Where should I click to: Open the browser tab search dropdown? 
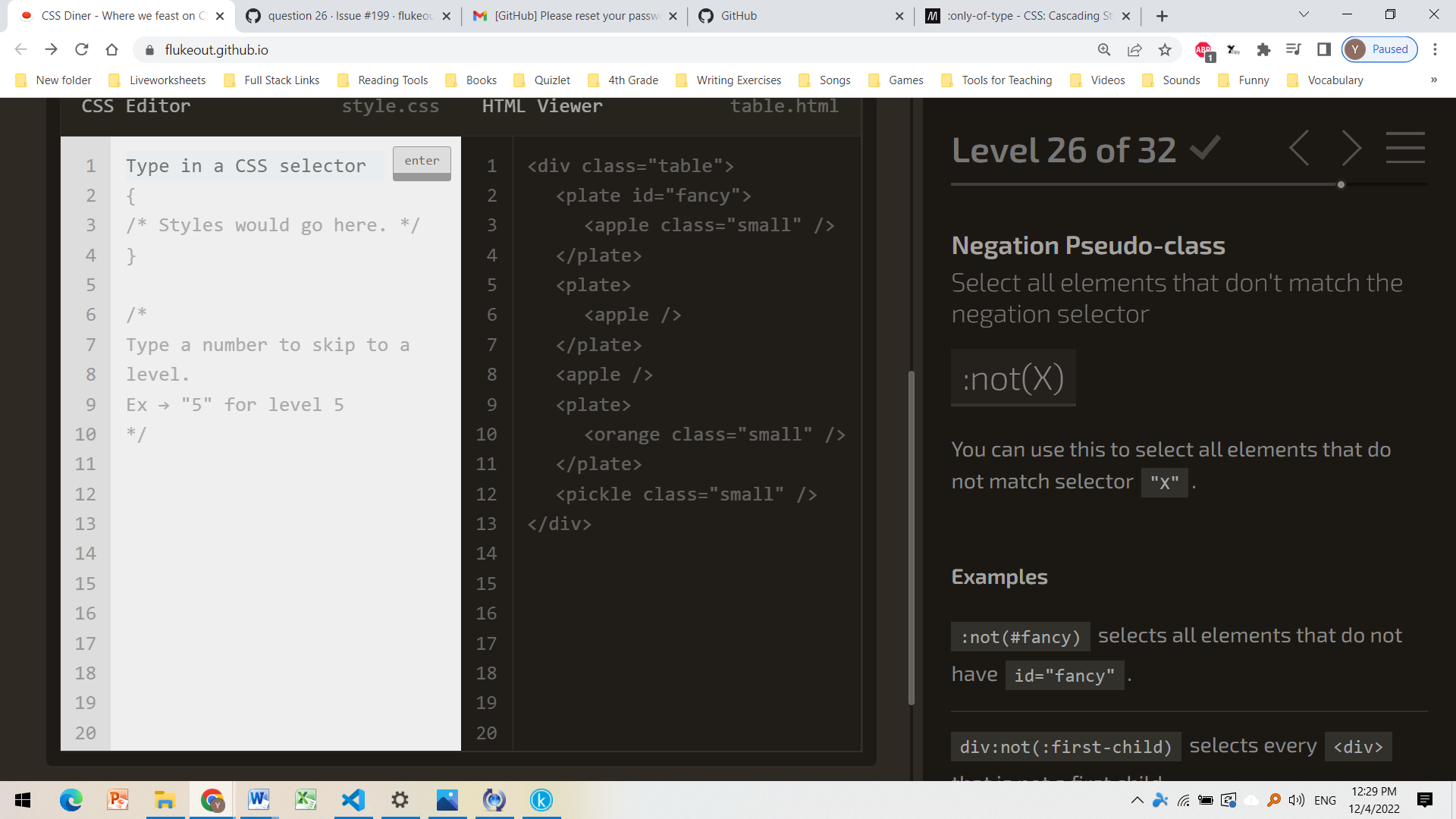[x=1304, y=15]
